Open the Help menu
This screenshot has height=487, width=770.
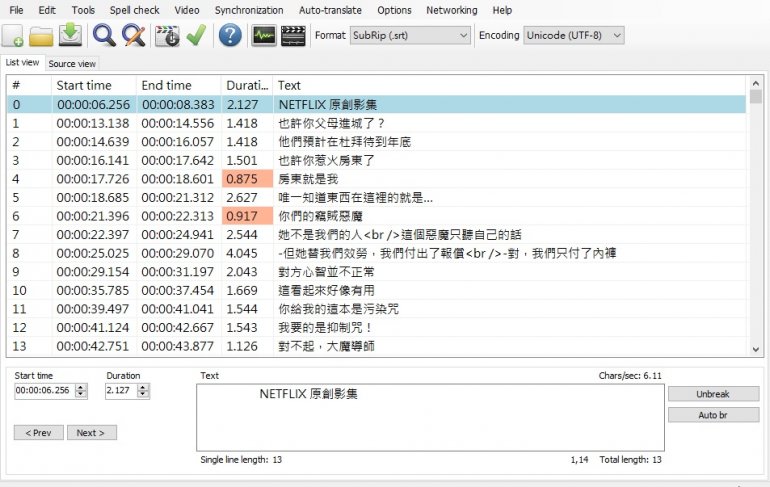pos(502,10)
